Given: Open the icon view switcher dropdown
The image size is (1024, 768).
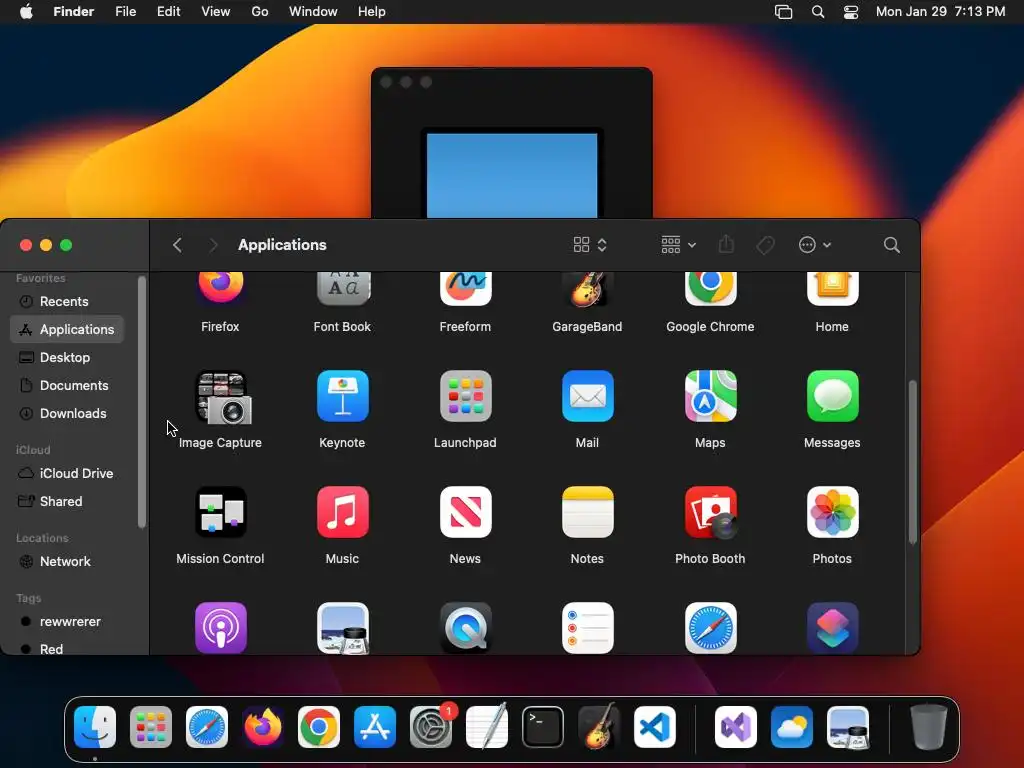Looking at the screenshot, I should [590, 245].
